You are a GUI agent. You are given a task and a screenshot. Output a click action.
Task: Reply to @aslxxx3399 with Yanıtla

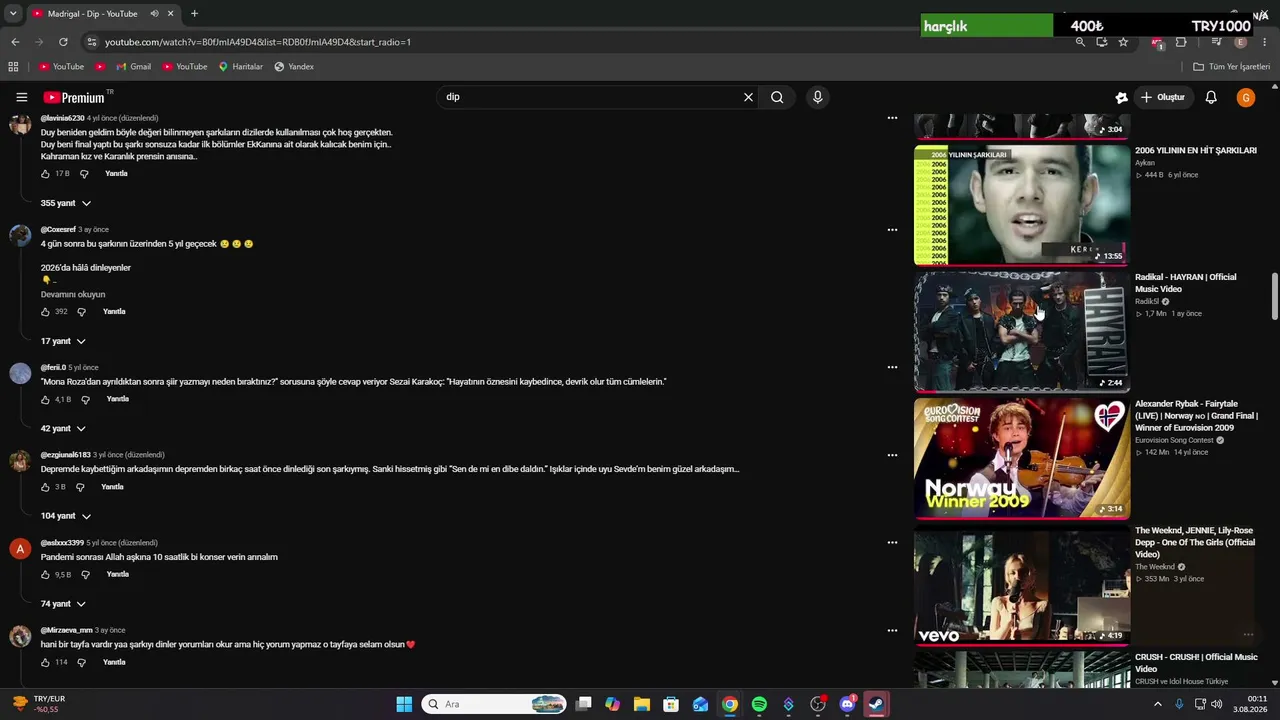tap(118, 575)
